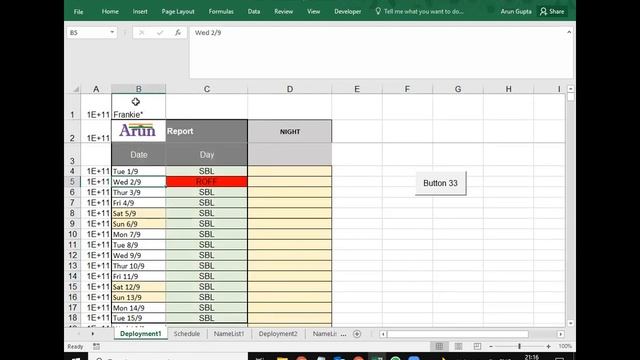Click the zoom slider handle
640x360 pixels.
tap(519, 346)
